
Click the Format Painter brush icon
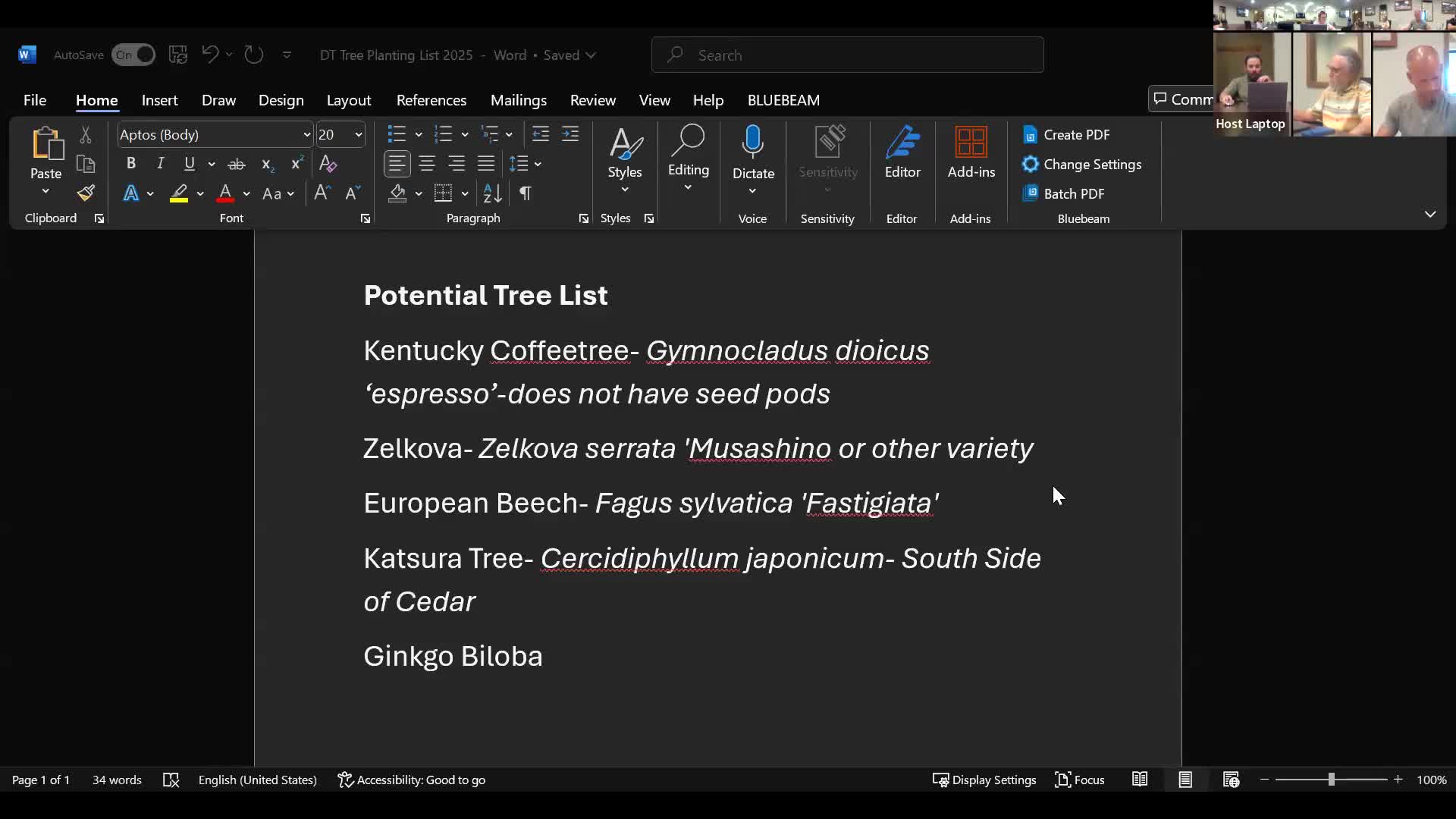(86, 193)
